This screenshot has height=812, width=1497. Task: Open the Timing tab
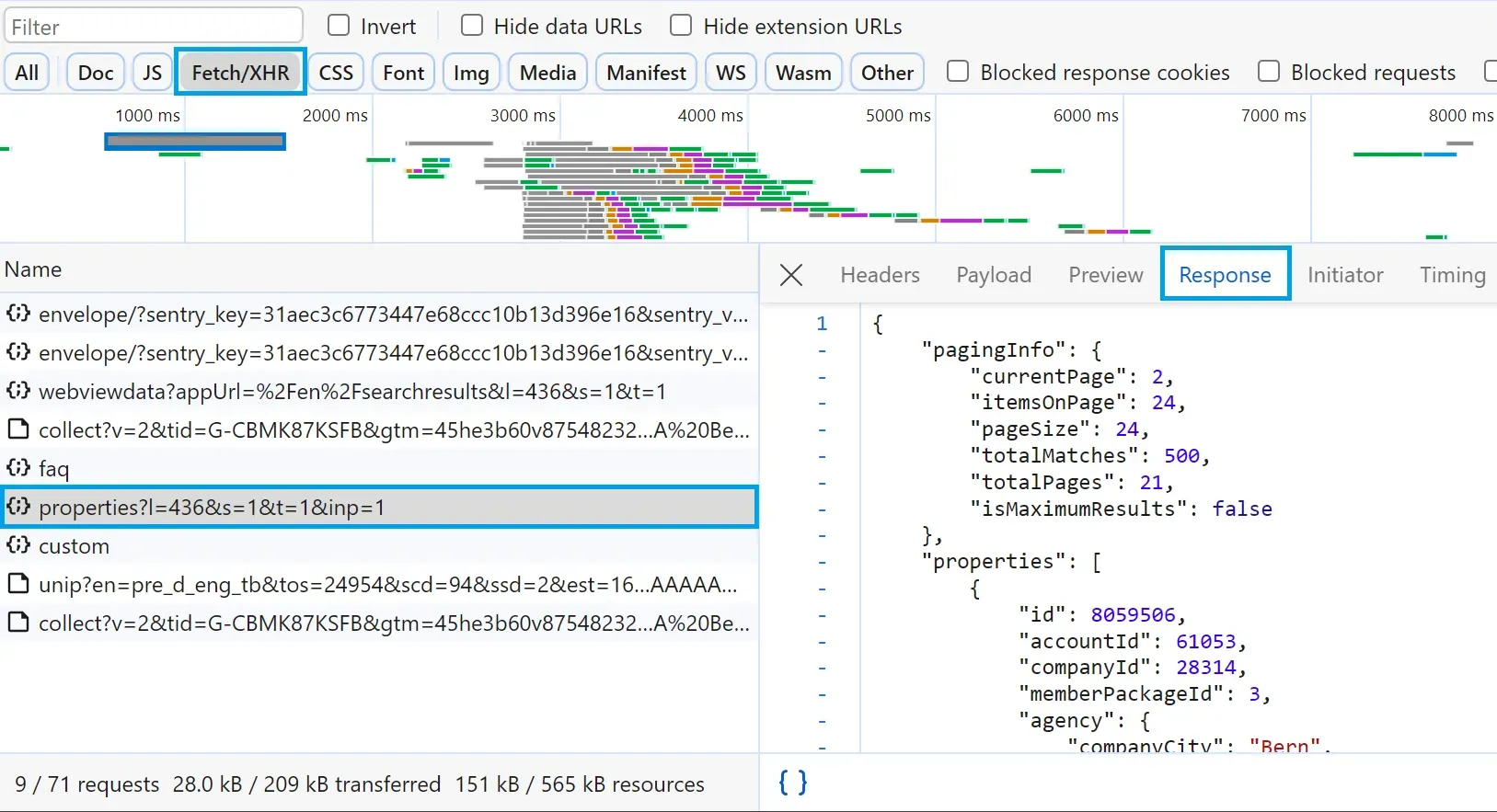[x=1452, y=275]
